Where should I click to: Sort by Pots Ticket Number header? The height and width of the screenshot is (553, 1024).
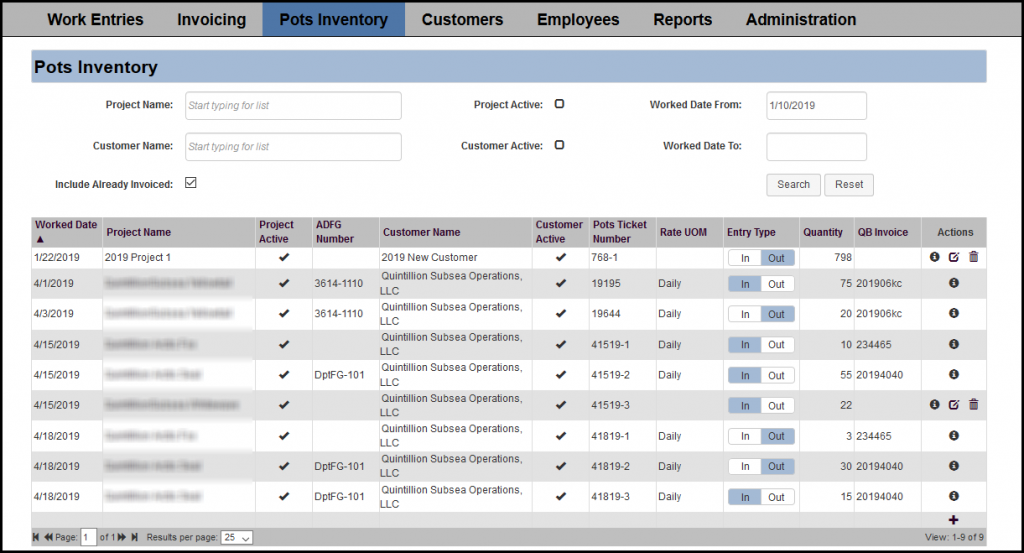620,232
